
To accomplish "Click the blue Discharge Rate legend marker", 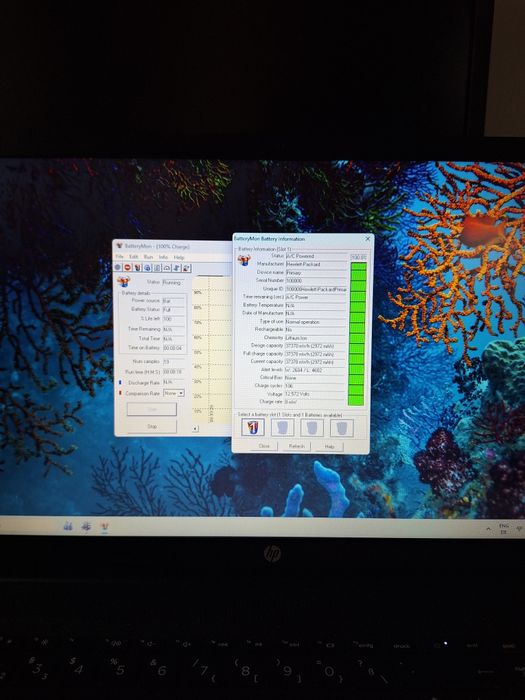I will tap(120, 383).
